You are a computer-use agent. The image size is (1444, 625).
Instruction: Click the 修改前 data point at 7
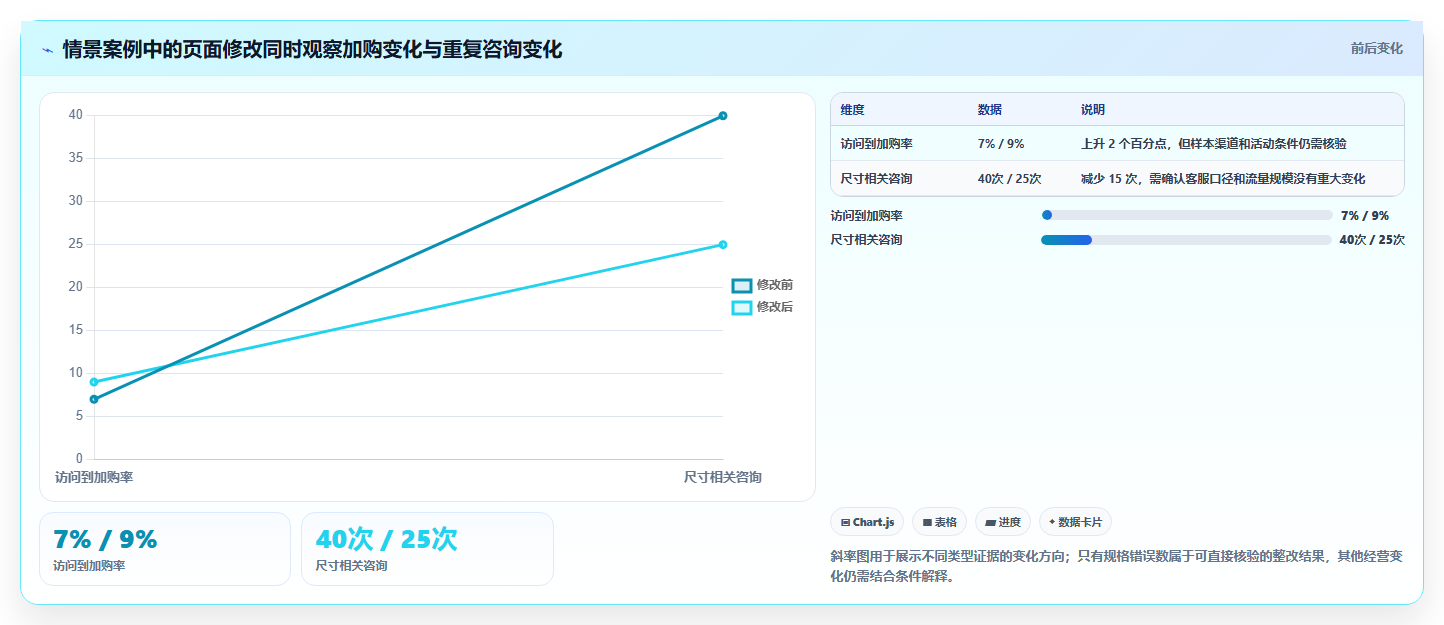[x=94, y=399]
